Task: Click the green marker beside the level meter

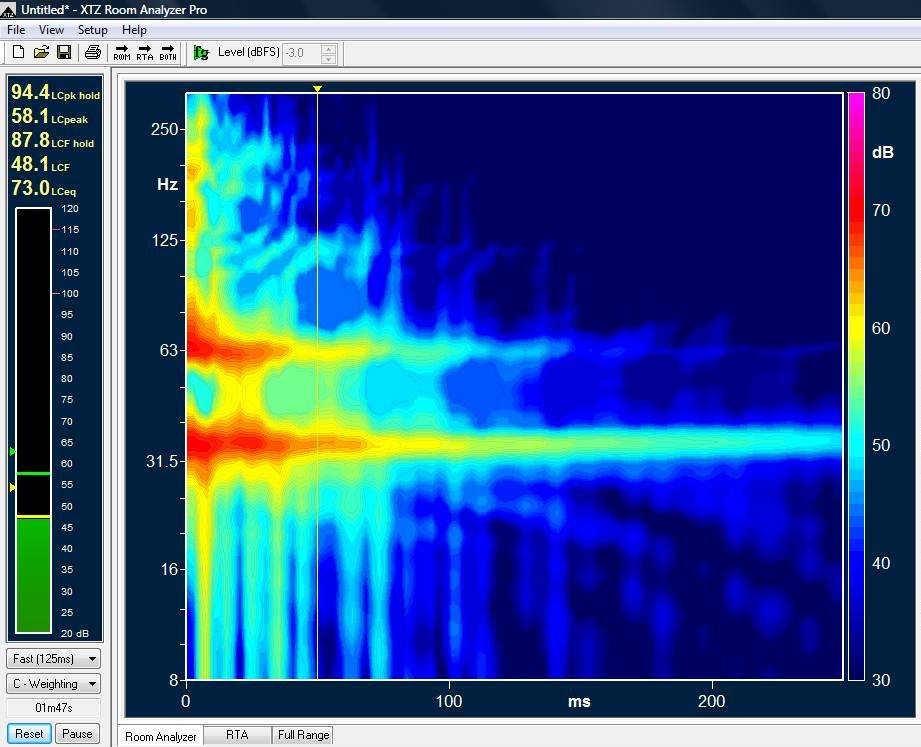Action: [x=12, y=452]
